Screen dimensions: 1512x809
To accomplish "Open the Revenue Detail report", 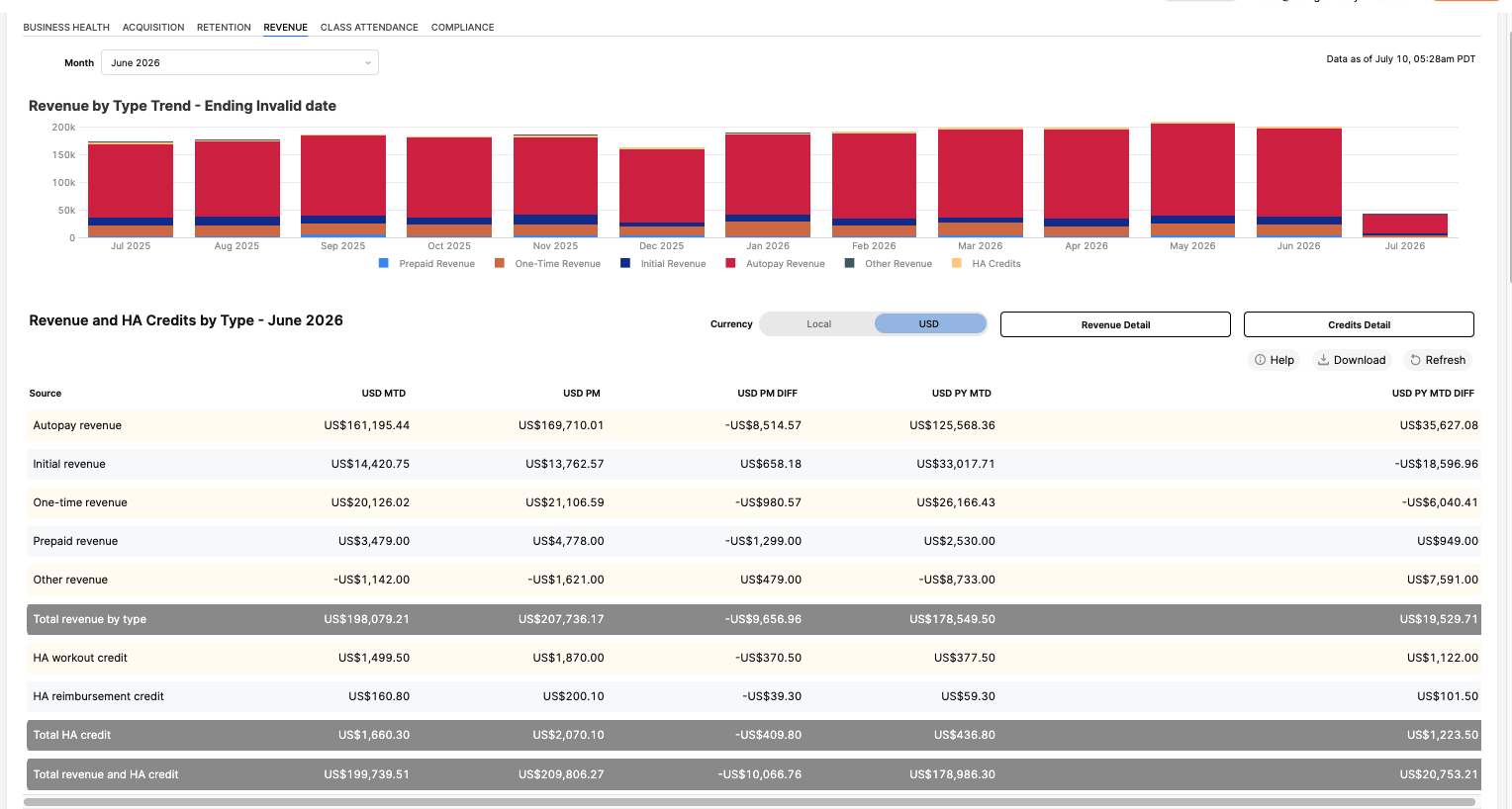I will click(1115, 324).
